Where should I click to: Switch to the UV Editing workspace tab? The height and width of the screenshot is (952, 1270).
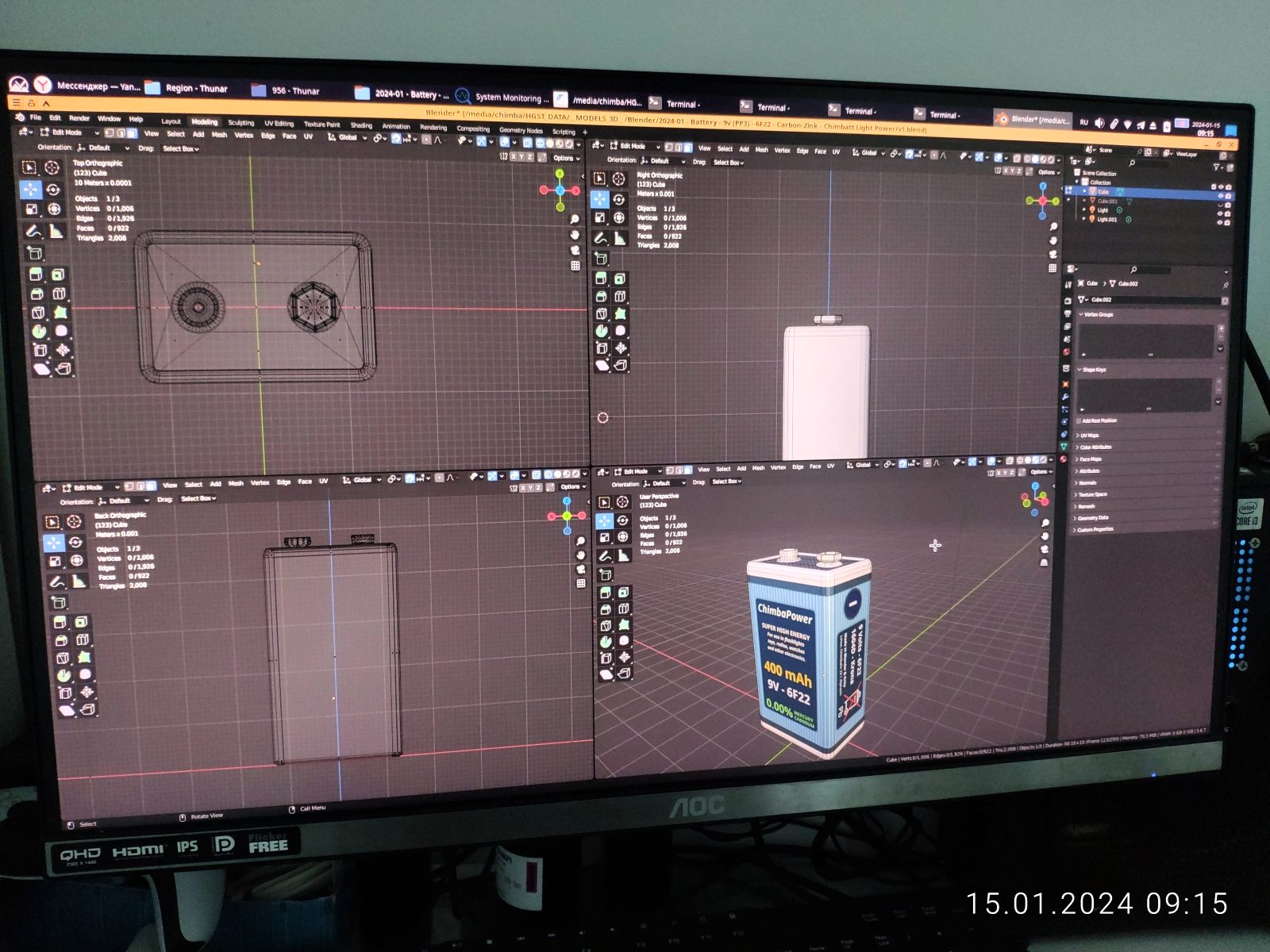click(x=279, y=124)
